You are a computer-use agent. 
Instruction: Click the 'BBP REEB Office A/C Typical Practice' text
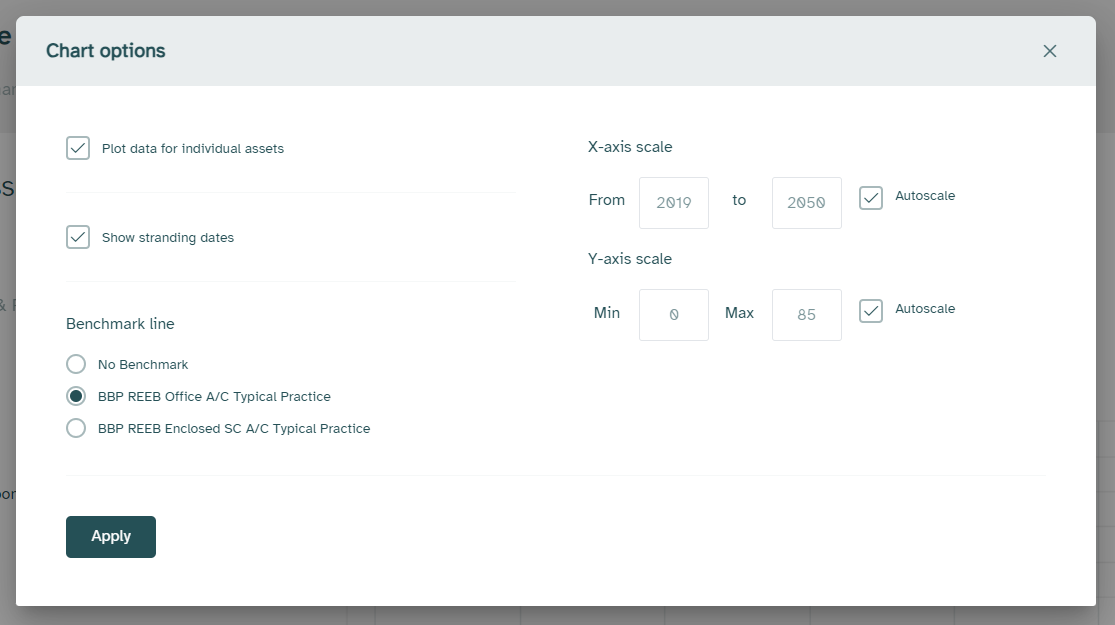pyautogui.click(x=214, y=397)
